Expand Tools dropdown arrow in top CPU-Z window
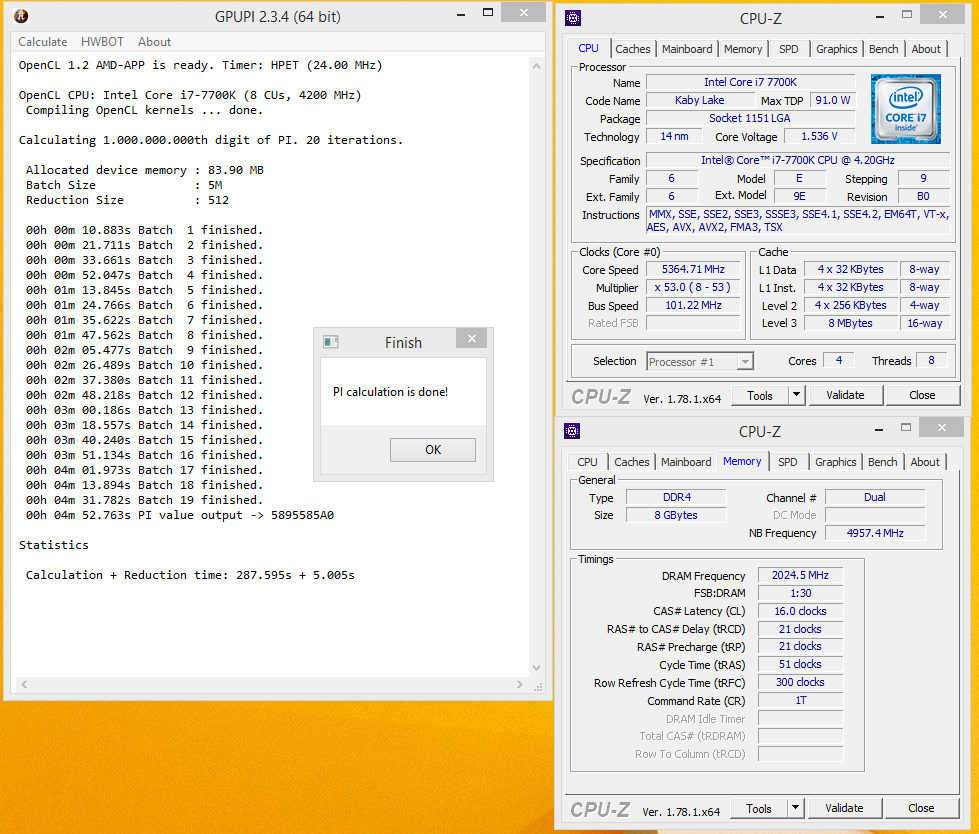This screenshot has height=834, width=979. coord(797,396)
